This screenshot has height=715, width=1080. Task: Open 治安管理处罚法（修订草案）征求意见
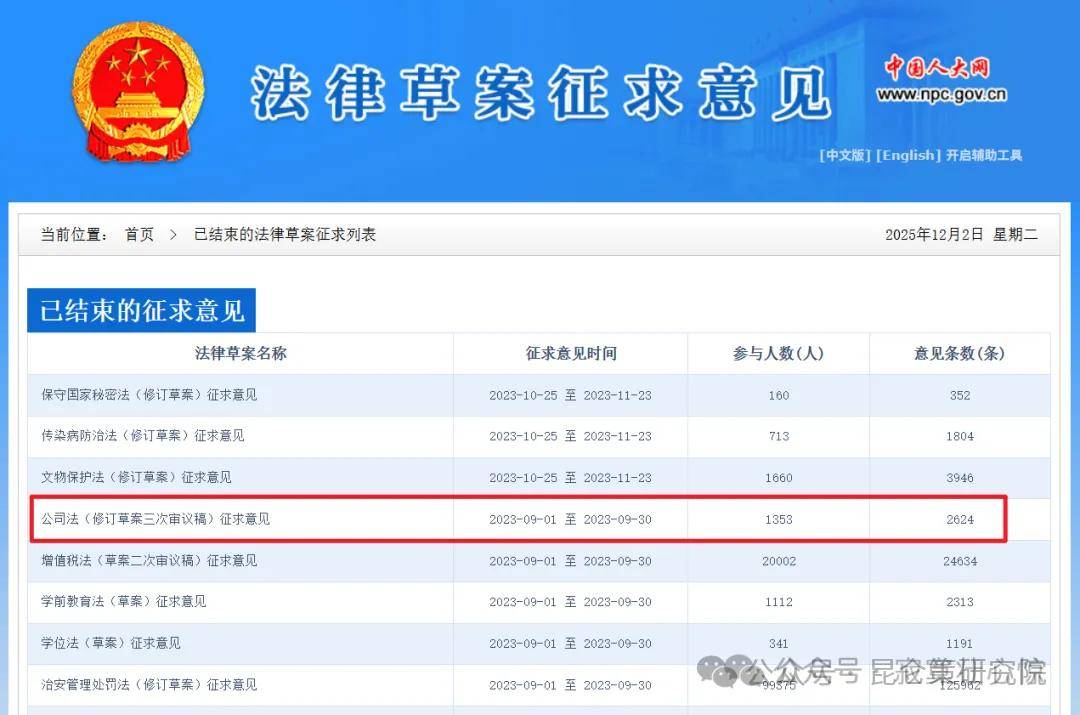(149, 685)
